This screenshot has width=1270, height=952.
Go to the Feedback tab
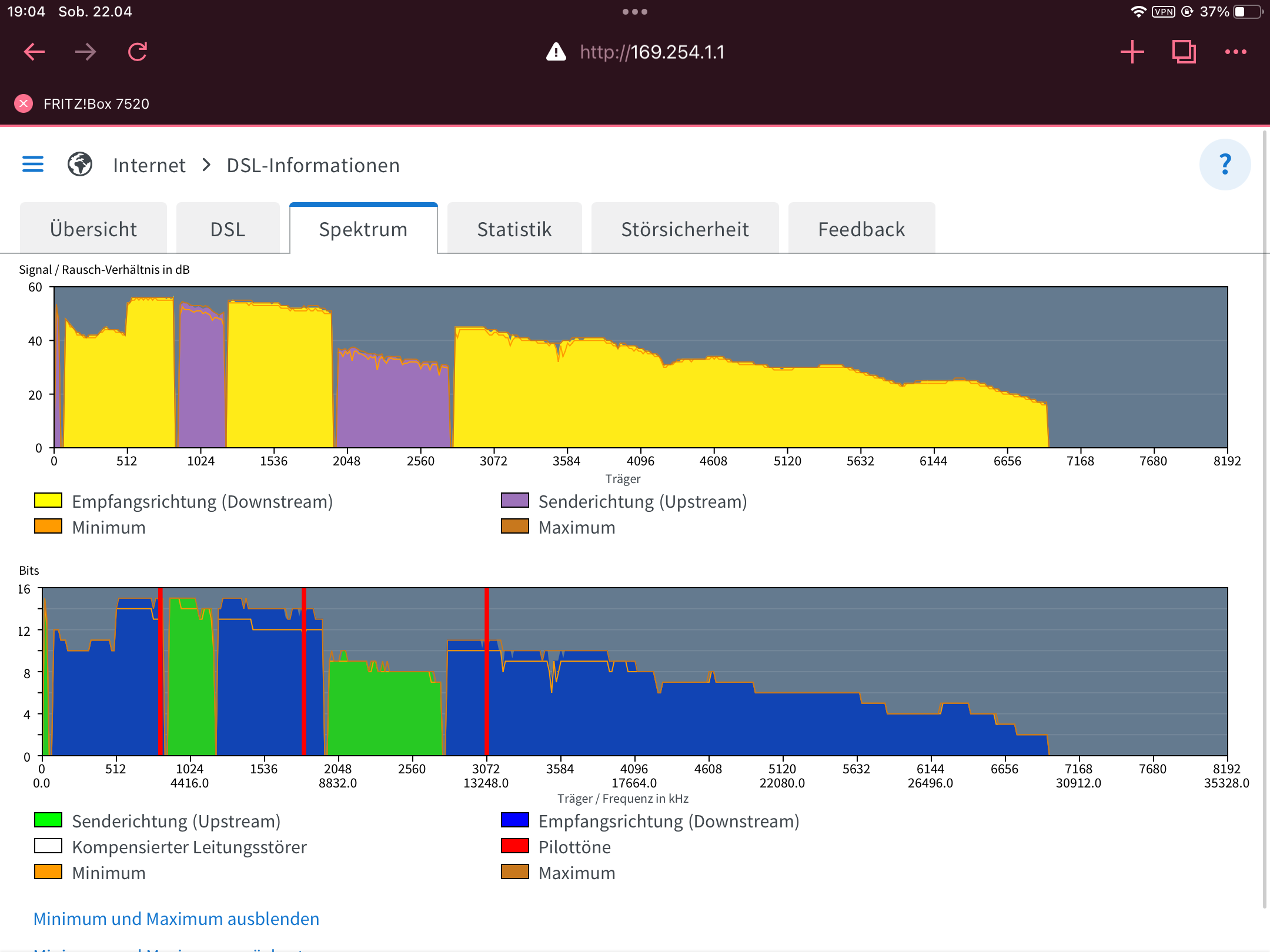861,229
